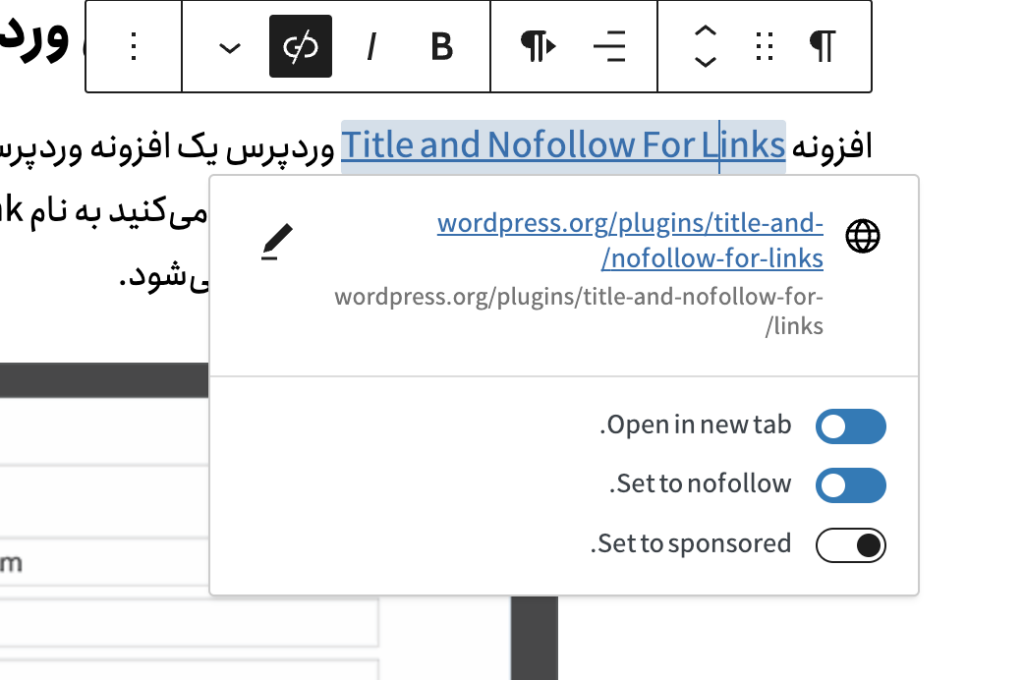The width and height of the screenshot is (1024, 680).
Task: Toggle the Set to sponsored switch
Action: tap(850, 545)
